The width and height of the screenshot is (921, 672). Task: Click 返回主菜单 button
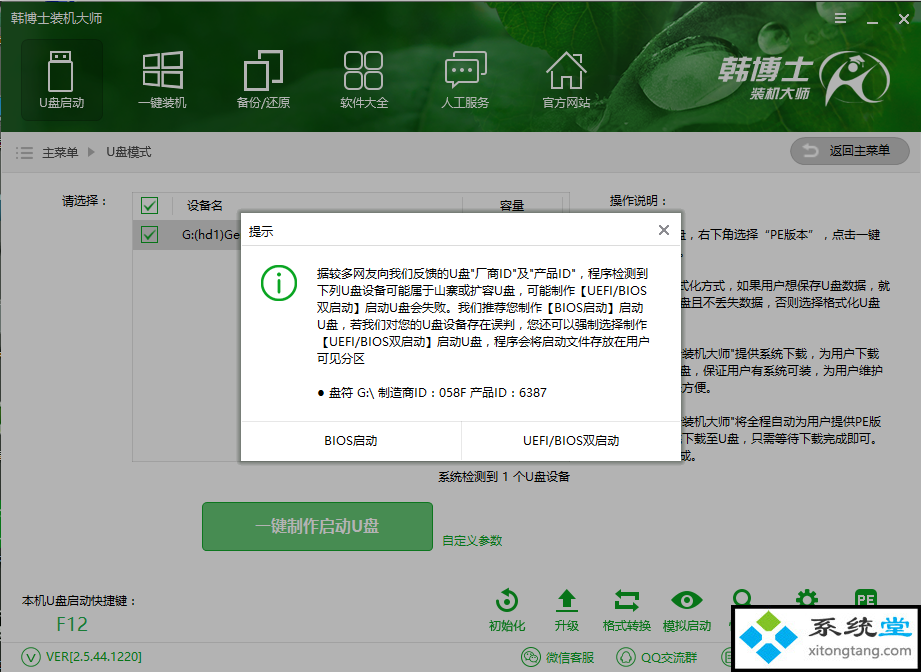[x=850, y=151]
